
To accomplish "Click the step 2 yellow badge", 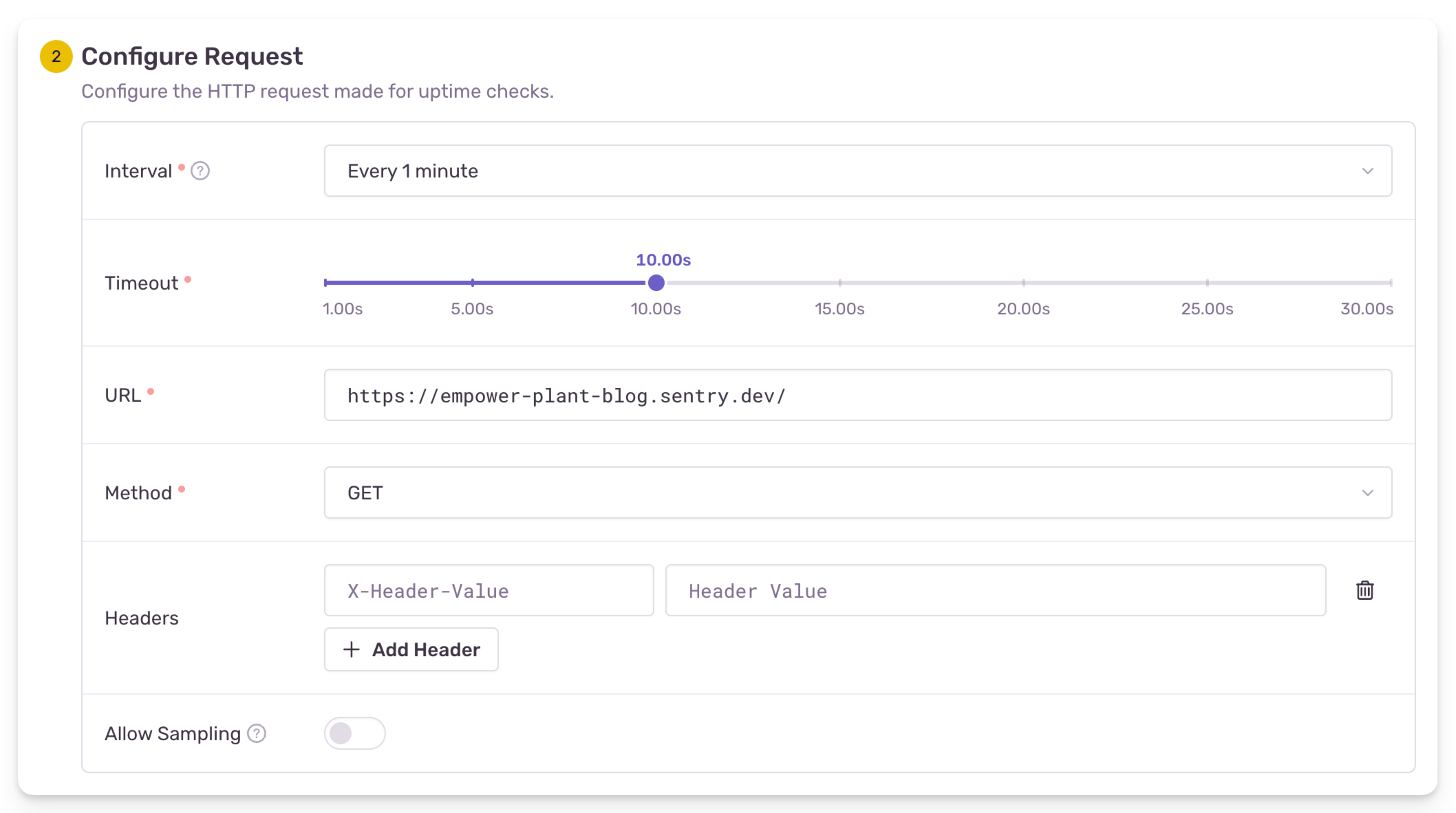I will tap(56, 56).
